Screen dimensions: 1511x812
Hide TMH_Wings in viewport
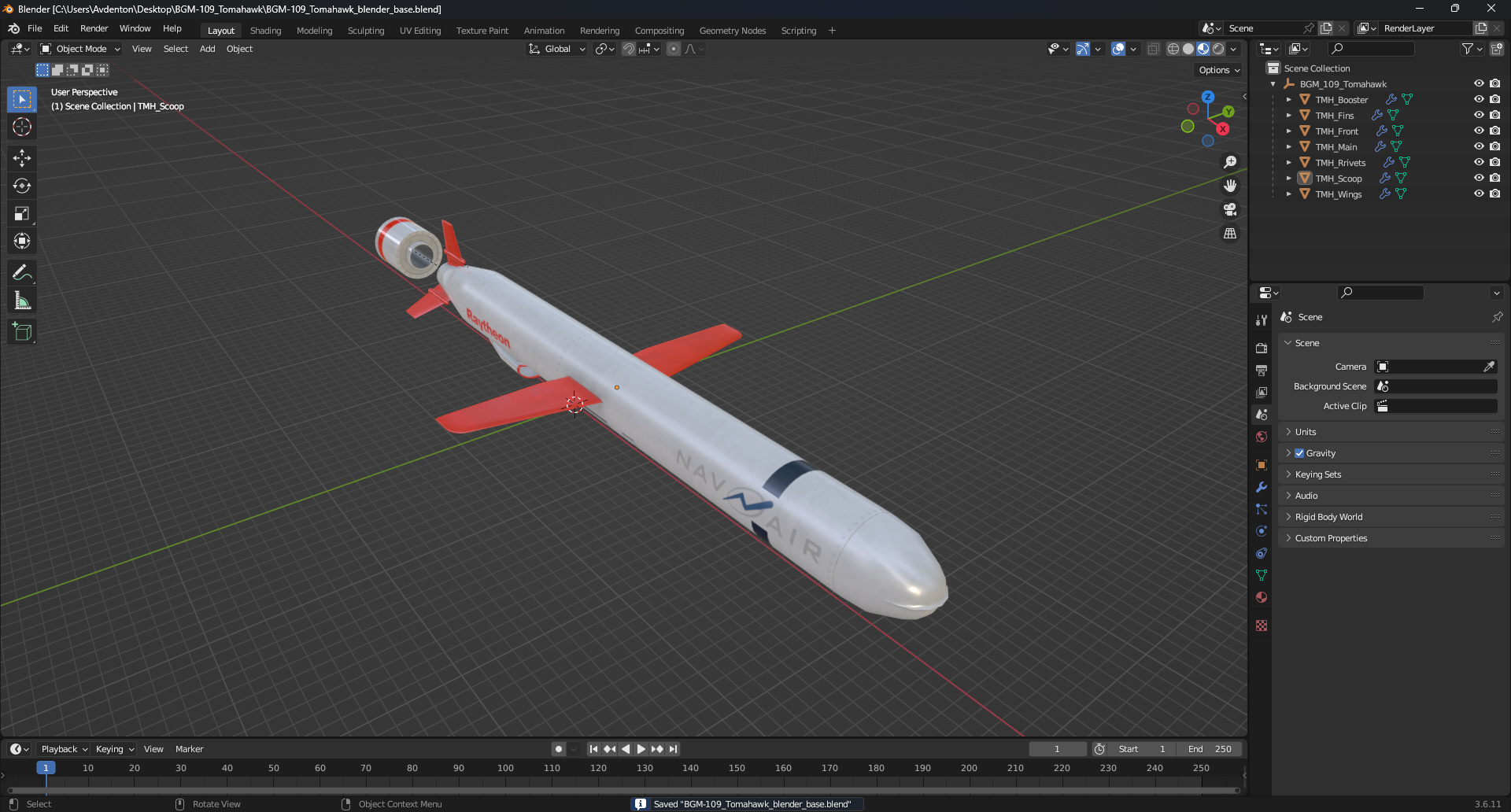click(1479, 194)
